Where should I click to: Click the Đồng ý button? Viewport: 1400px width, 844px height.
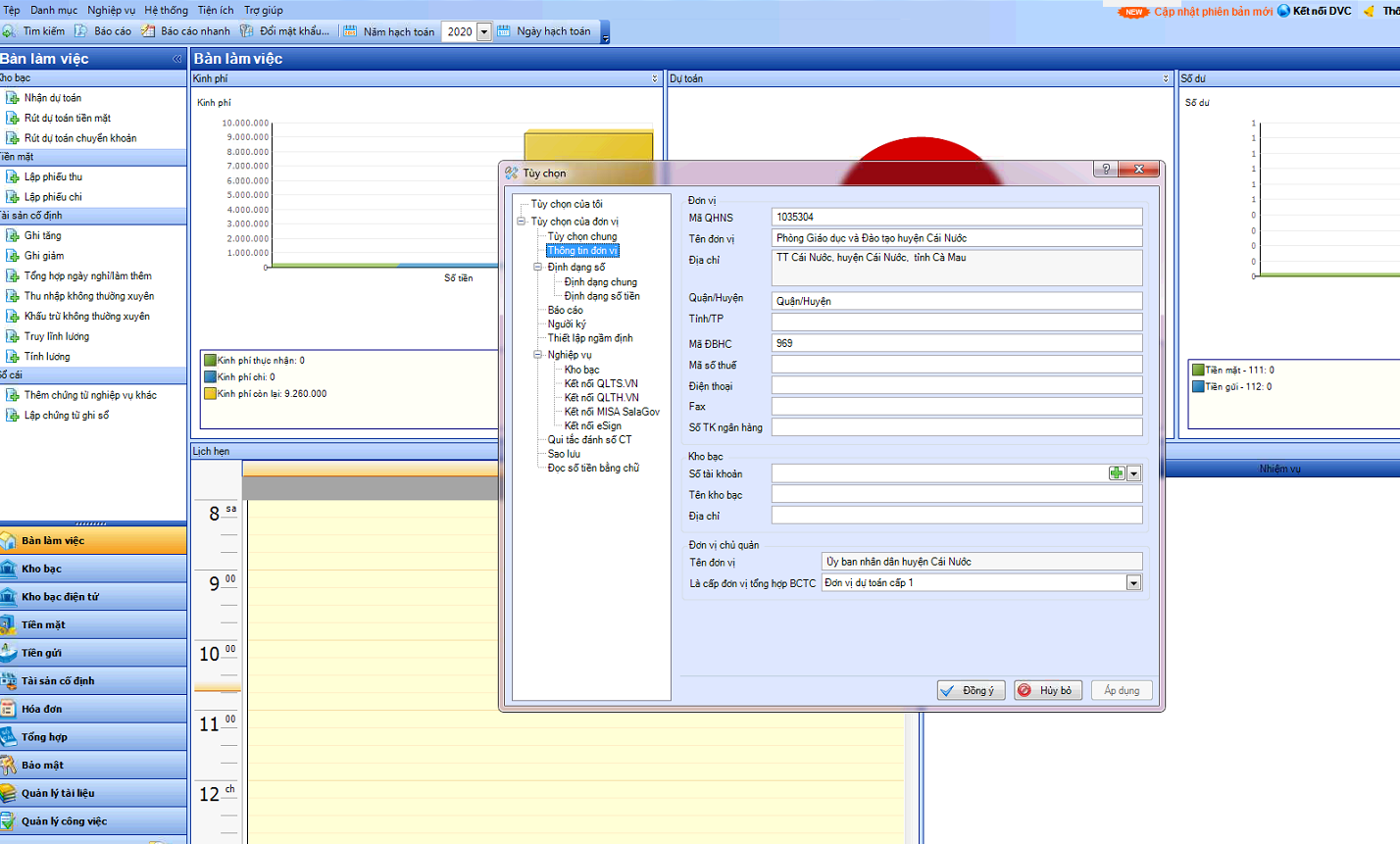coord(971,690)
